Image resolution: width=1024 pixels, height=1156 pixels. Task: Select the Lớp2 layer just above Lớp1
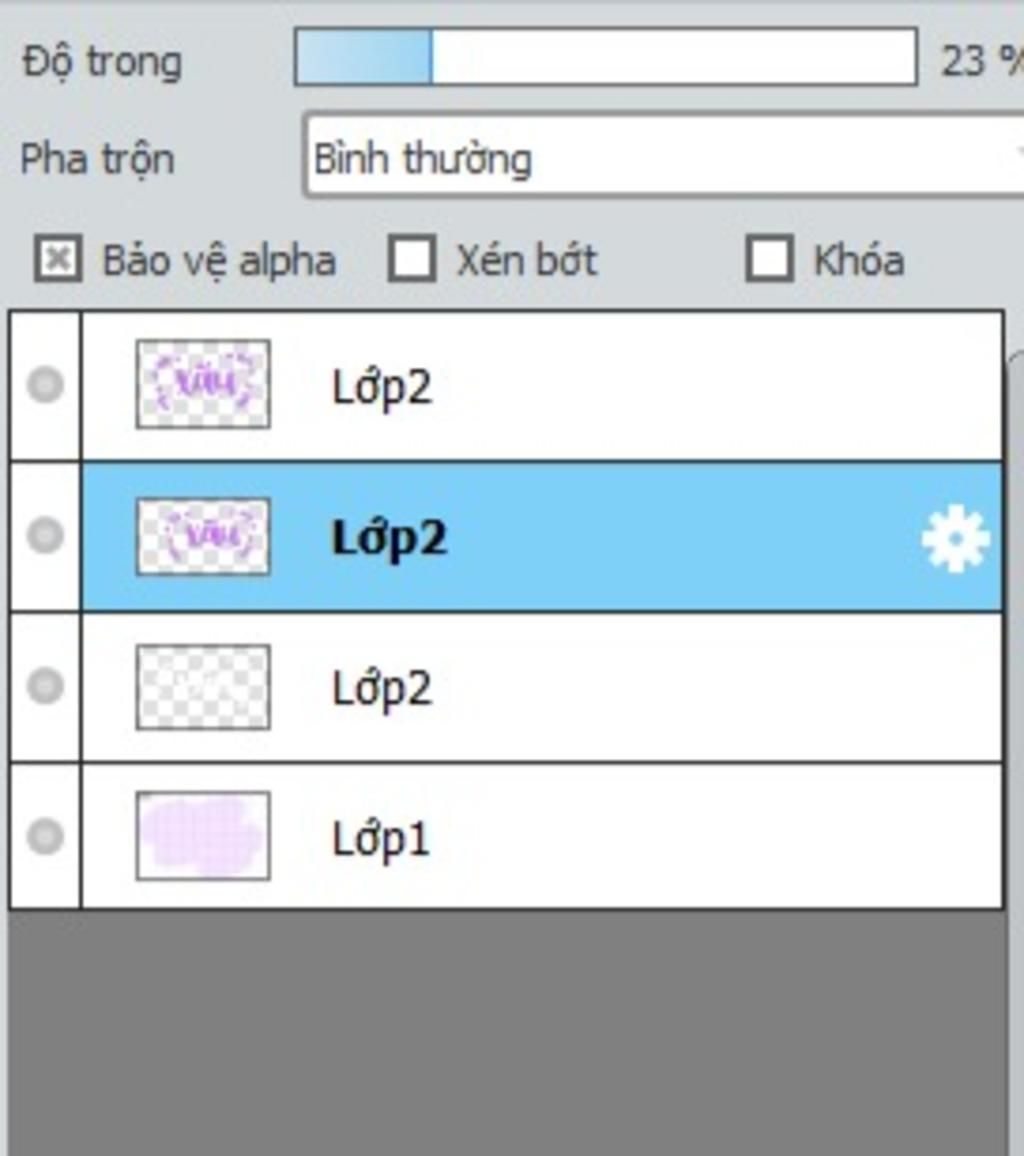pyautogui.click(x=542, y=687)
